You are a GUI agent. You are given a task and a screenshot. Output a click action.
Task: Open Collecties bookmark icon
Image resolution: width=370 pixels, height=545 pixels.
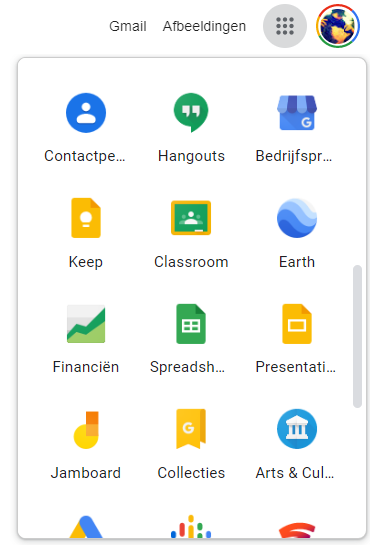(x=191, y=429)
